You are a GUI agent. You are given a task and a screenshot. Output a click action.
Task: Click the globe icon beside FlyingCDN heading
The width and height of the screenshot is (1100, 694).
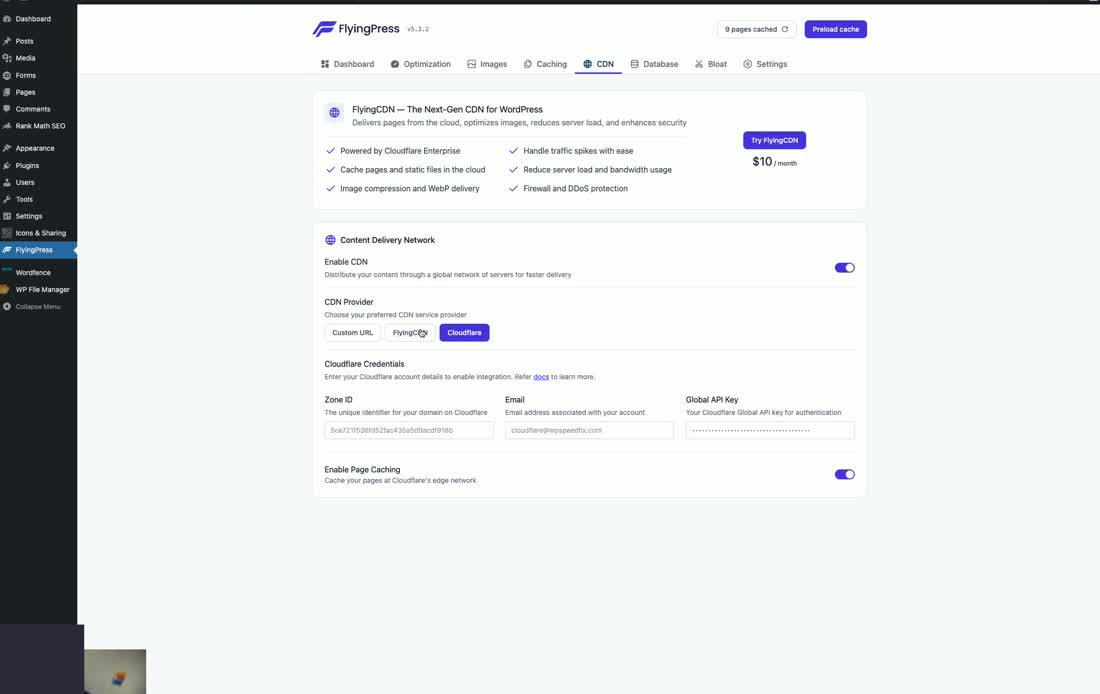tap(335, 112)
